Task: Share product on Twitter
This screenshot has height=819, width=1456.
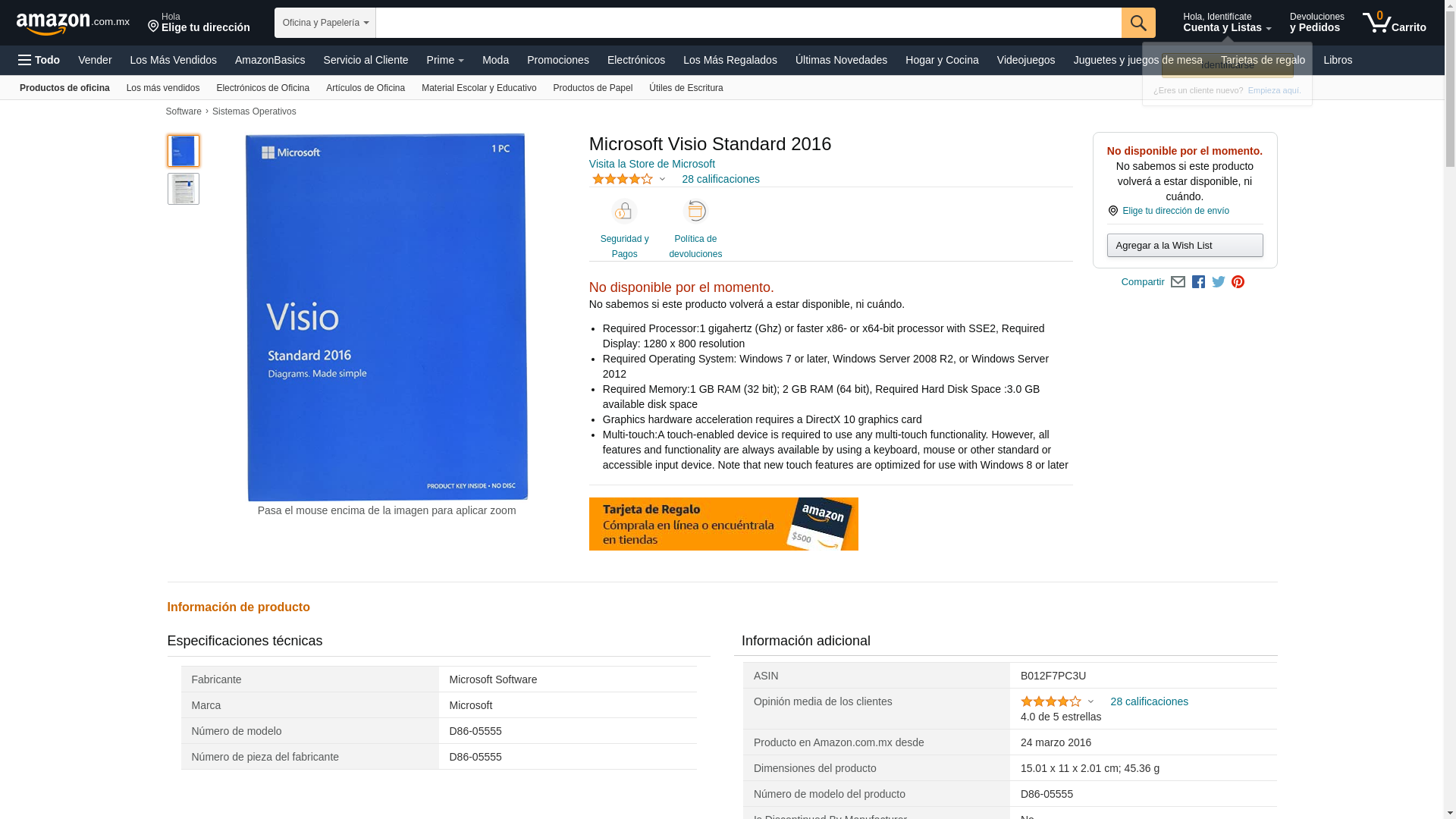Action: [1219, 282]
